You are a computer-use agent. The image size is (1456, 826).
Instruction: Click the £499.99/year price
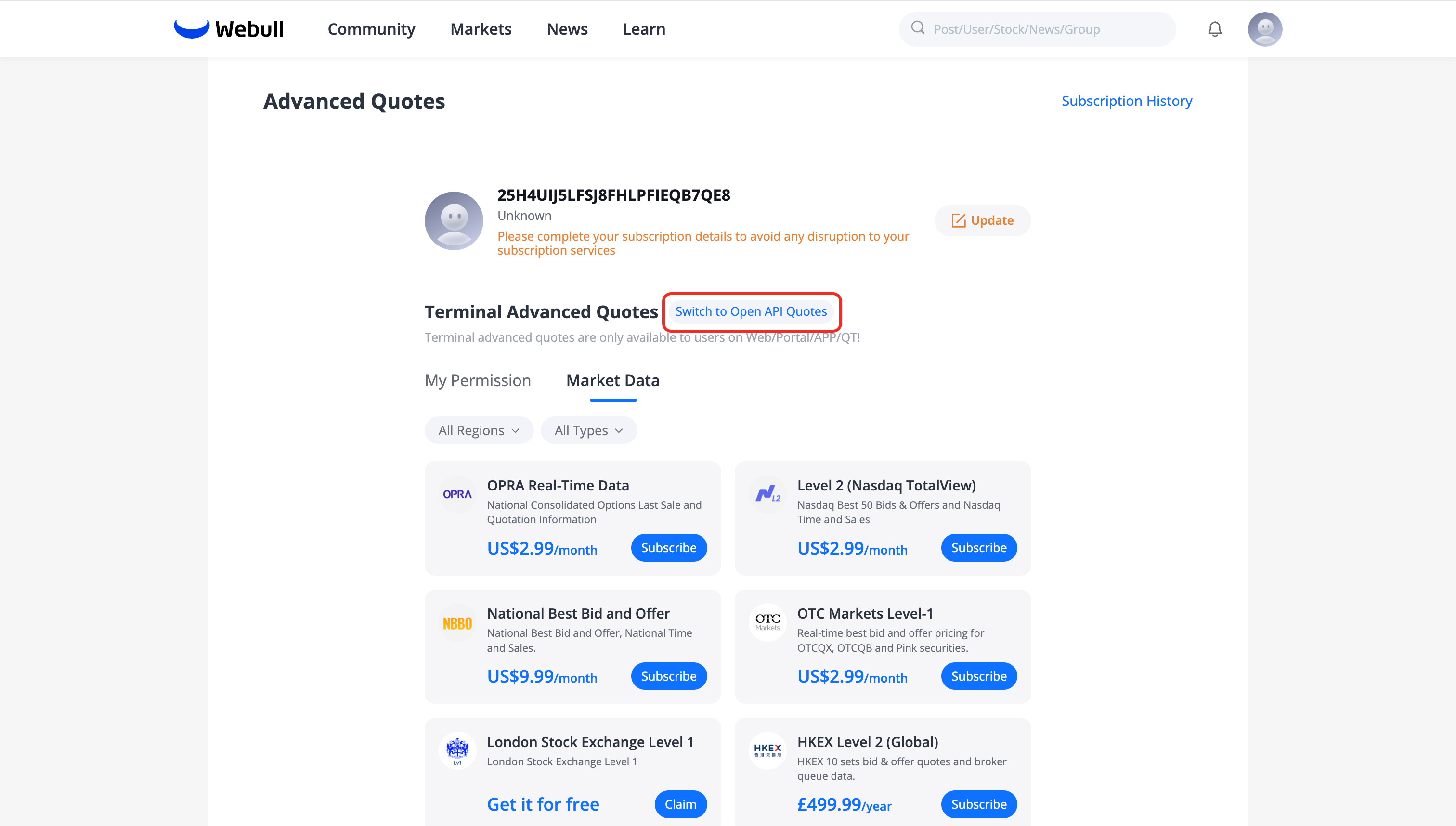click(845, 804)
